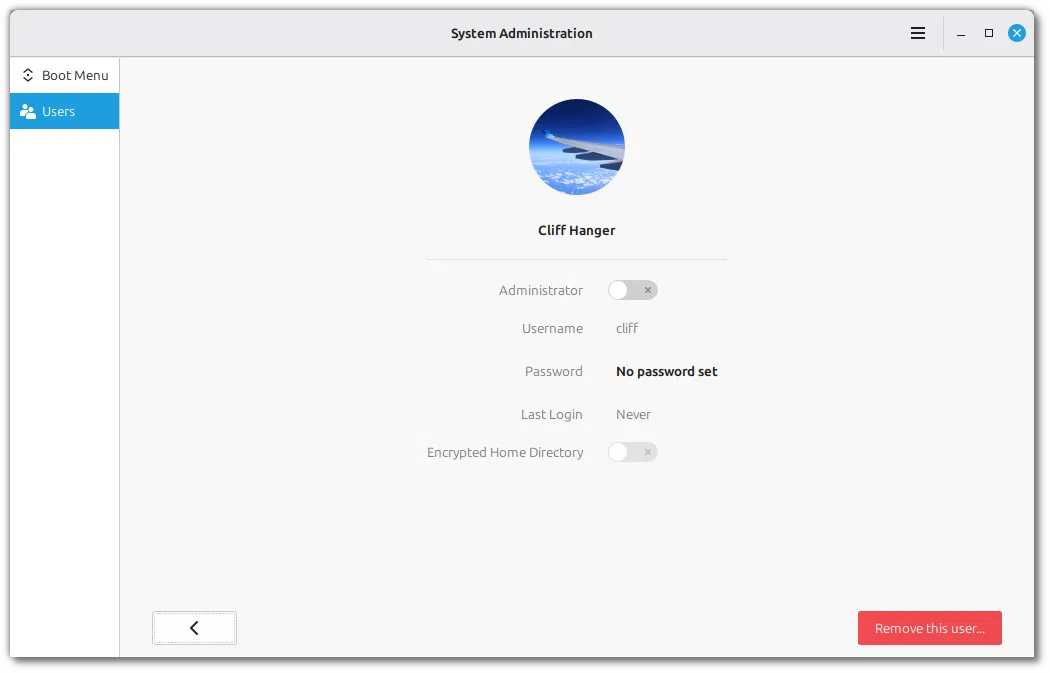Minimize the System Administration window
This screenshot has width=1050, height=673.
pyautogui.click(x=960, y=33)
